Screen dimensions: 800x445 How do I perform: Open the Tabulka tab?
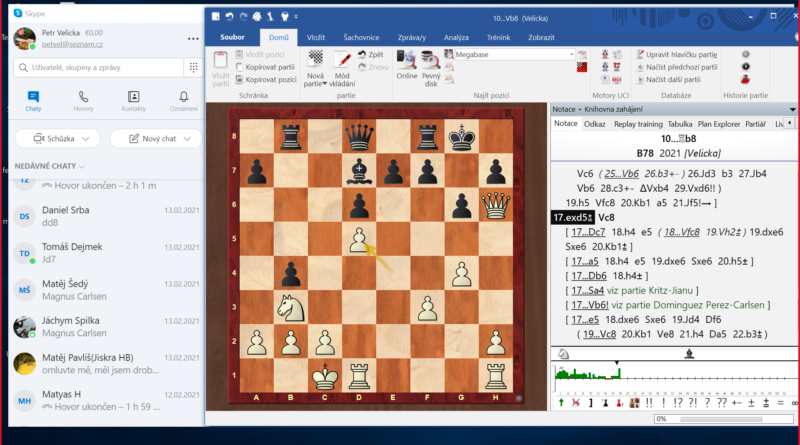(x=680, y=124)
